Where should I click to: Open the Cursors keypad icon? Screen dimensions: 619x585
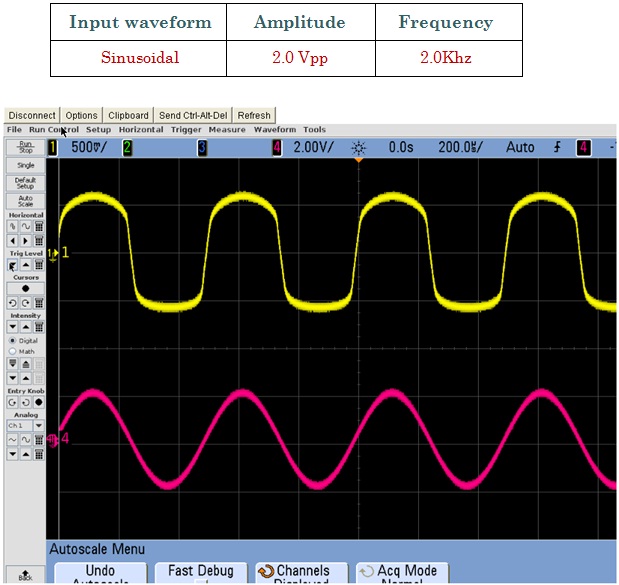pyautogui.click(x=39, y=303)
